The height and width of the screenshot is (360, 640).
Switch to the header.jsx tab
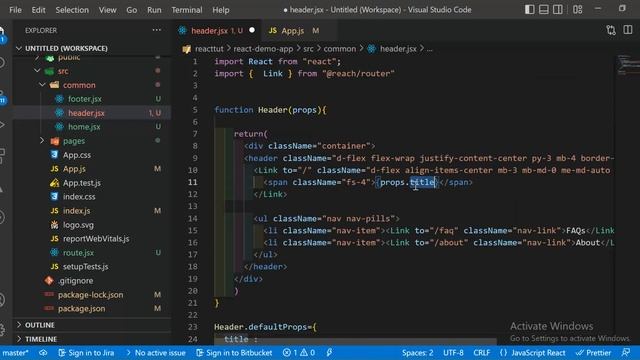click(x=216, y=31)
